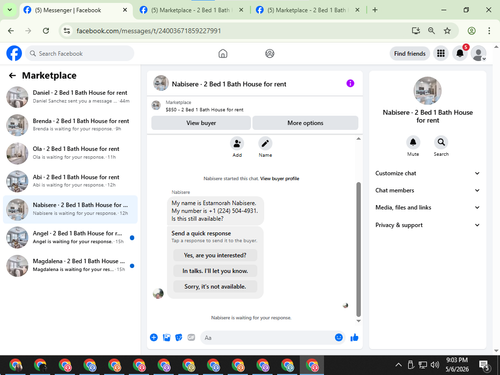Open the Friends/profile icon beside Home
Viewport: 500px width, 375px height.
coord(270,53)
